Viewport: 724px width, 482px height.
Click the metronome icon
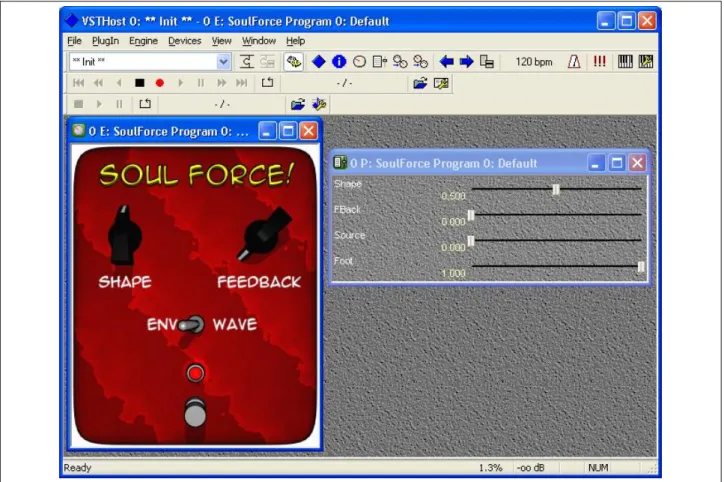[x=574, y=61]
